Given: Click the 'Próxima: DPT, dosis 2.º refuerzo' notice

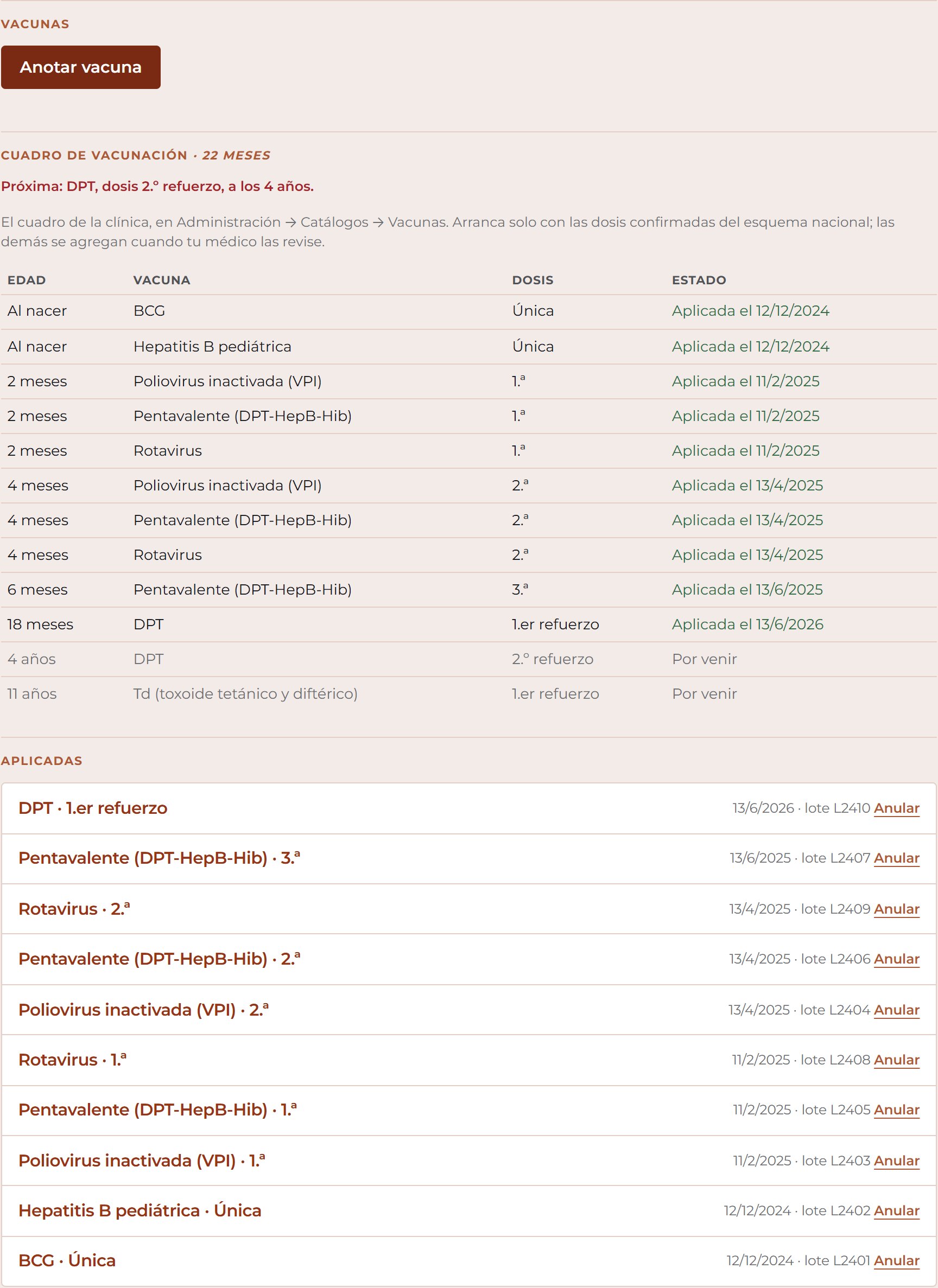Looking at the screenshot, I should click(x=157, y=186).
